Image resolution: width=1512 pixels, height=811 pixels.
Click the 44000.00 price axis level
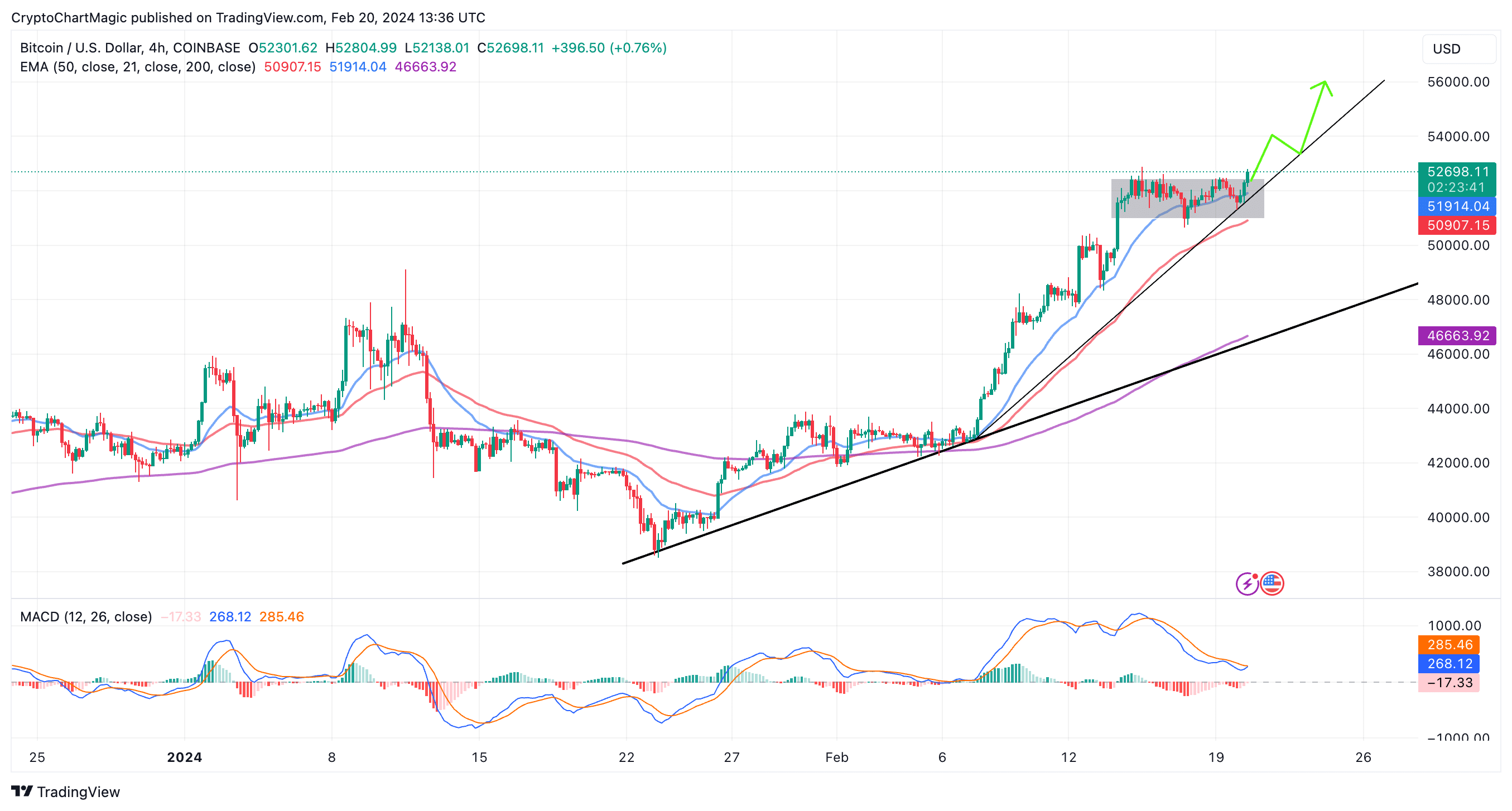click(1458, 408)
